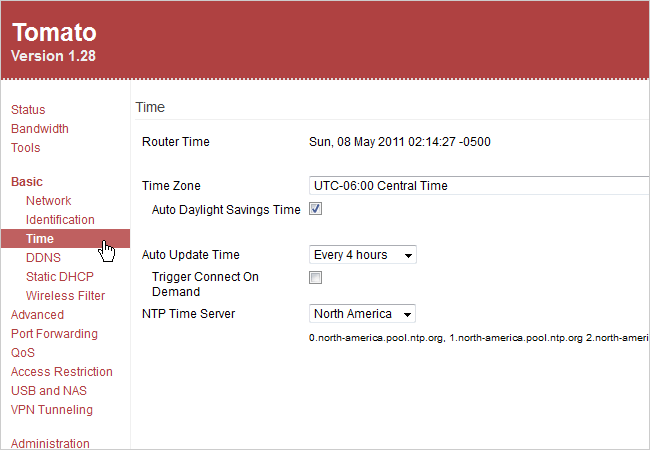Open VPN Tunneling settings
This screenshot has height=450, width=650.
point(51,410)
